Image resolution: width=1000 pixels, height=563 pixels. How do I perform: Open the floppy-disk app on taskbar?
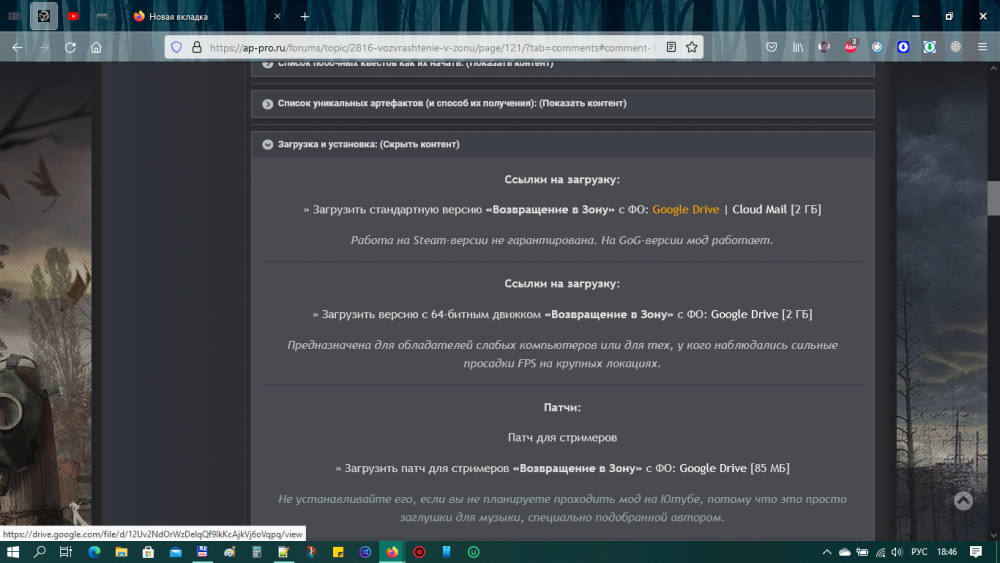202,552
